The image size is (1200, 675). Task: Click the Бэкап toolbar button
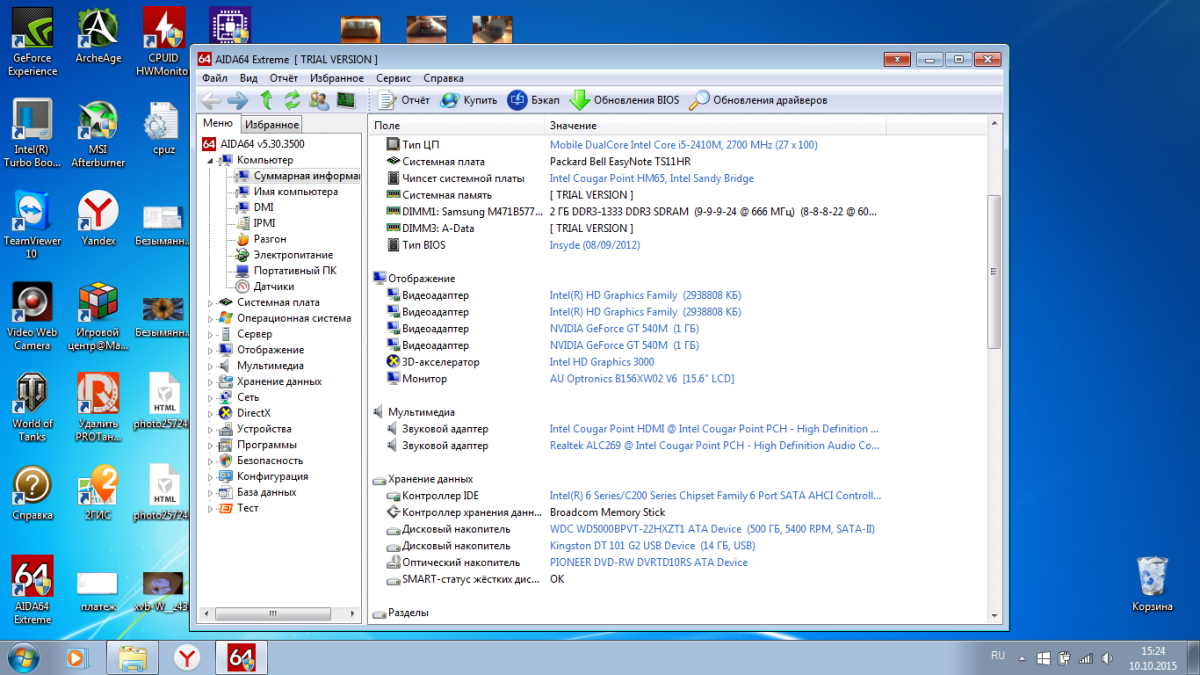coord(534,100)
